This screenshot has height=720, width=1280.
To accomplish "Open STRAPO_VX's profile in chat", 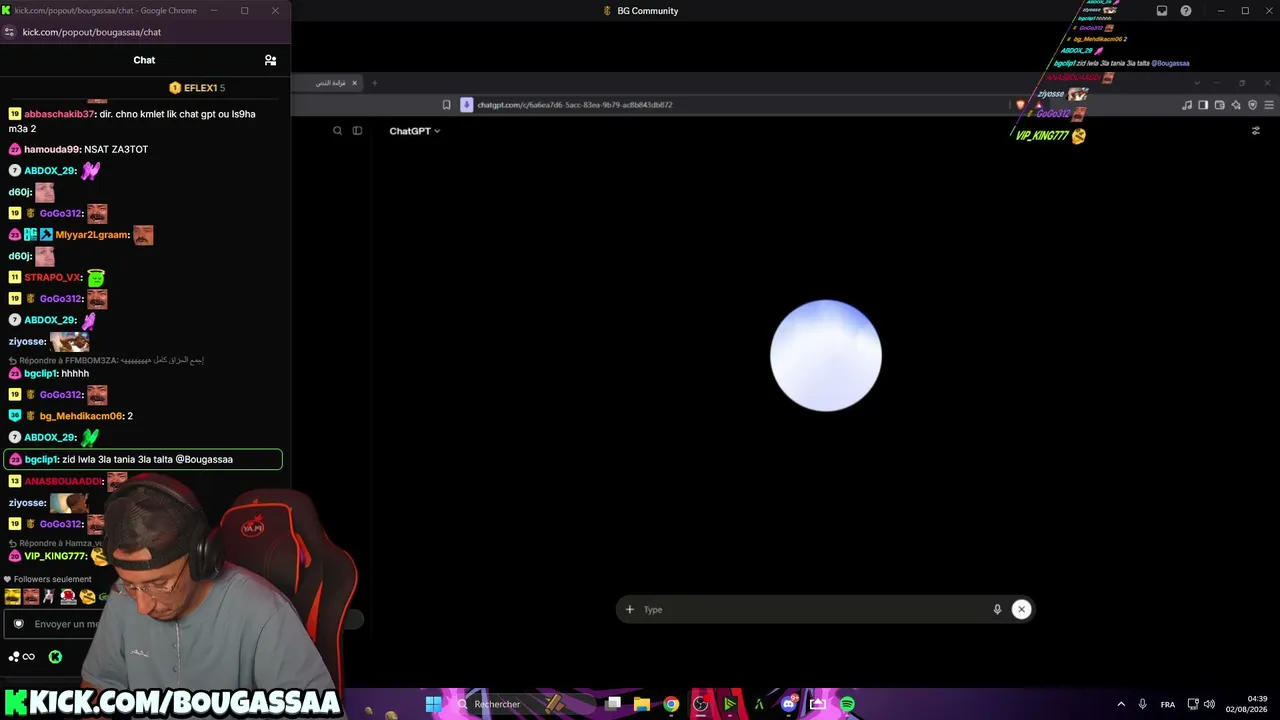I will (52, 277).
